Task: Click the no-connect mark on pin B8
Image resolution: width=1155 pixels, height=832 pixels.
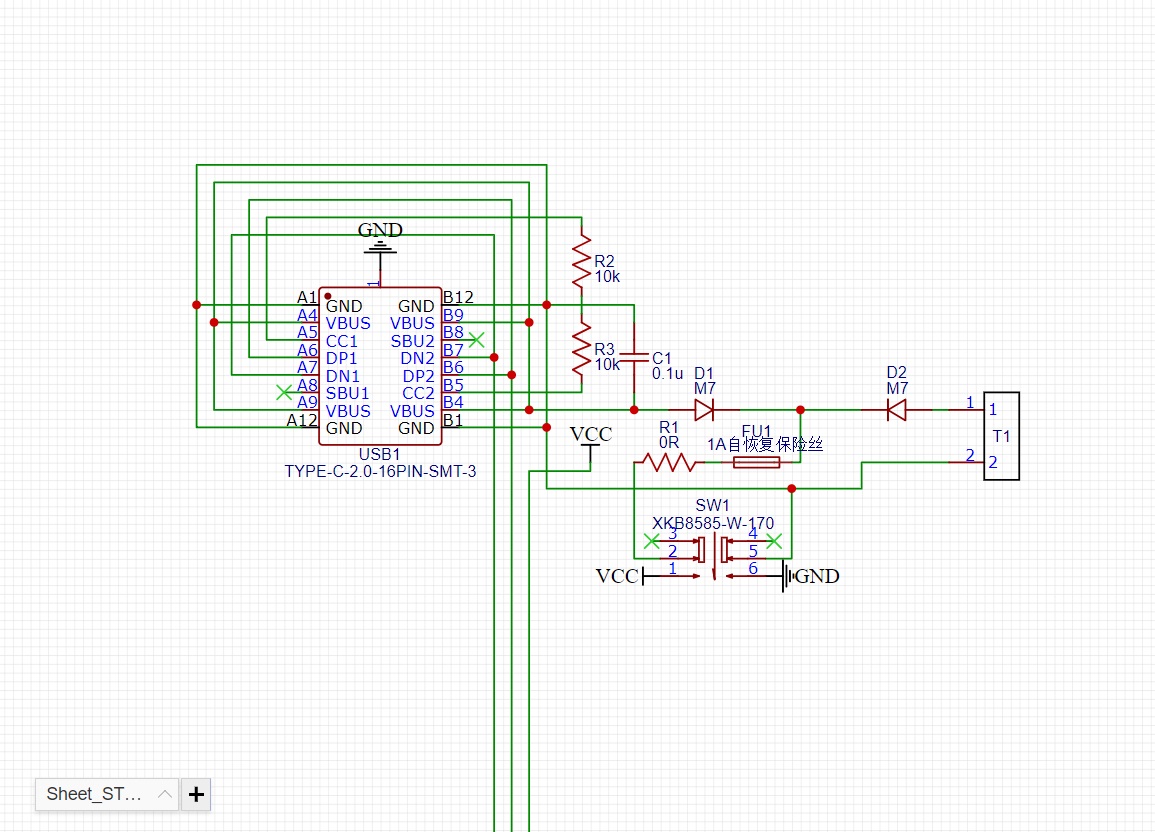Action: click(477, 339)
